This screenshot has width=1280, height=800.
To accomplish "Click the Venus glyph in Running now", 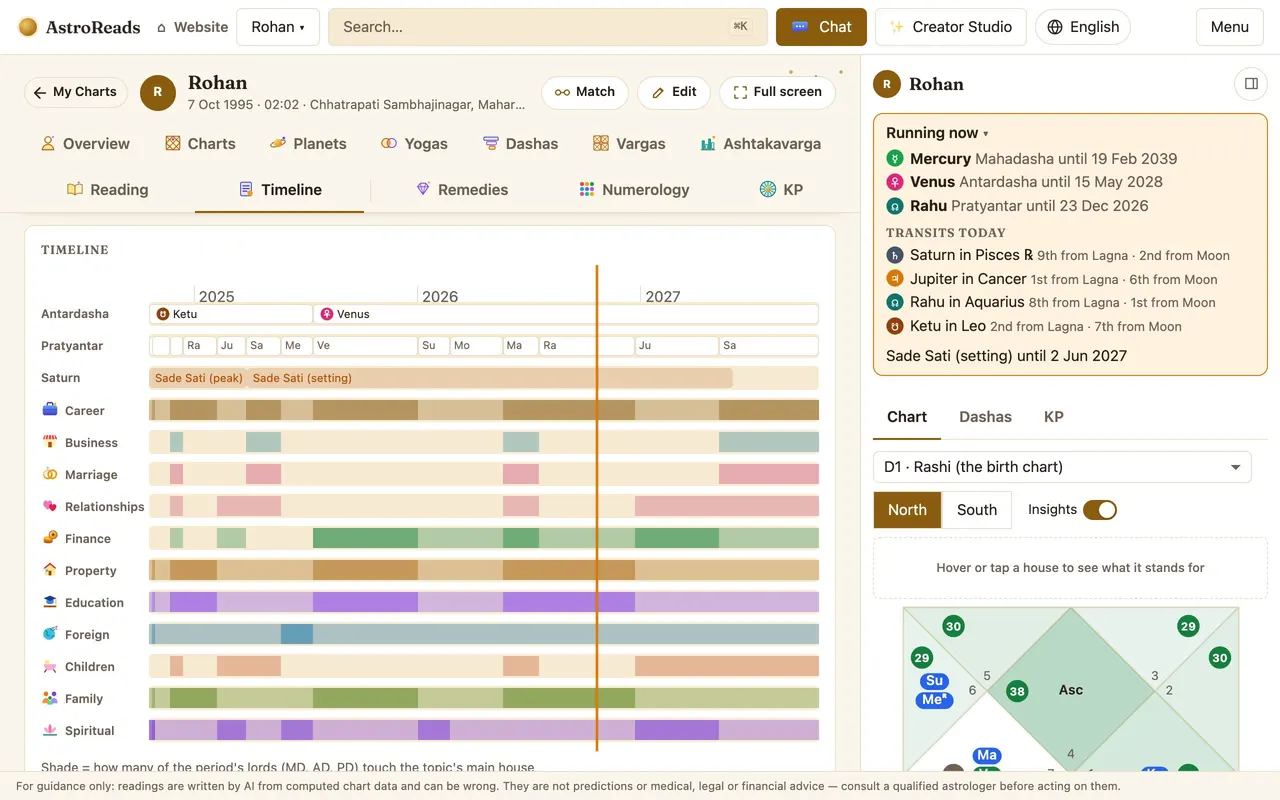I will [x=895, y=182].
